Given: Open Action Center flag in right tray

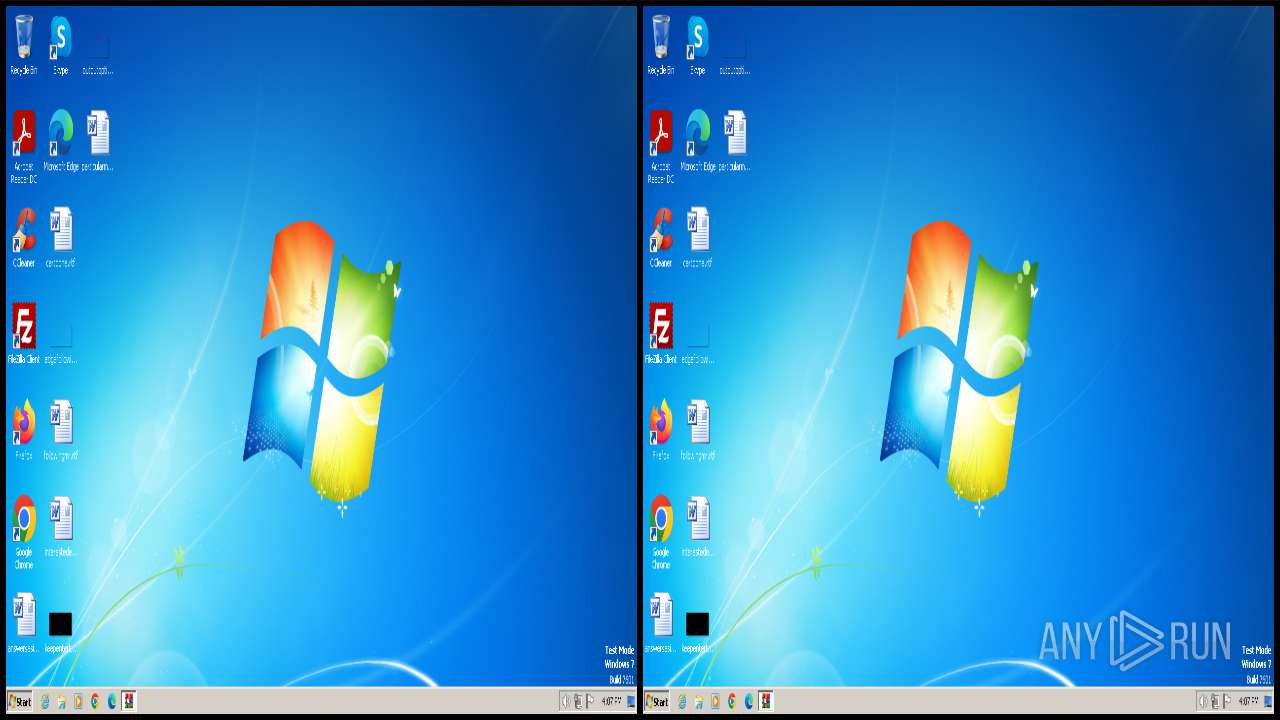Looking at the screenshot, I should pyautogui.click(x=1227, y=702).
